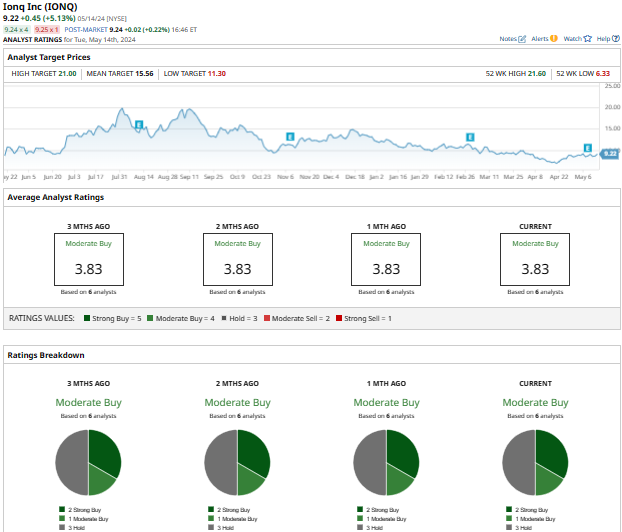Click Strong Sell dark red legend swatch
The height and width of the screenshot is (532, 622).
(339, 318)
